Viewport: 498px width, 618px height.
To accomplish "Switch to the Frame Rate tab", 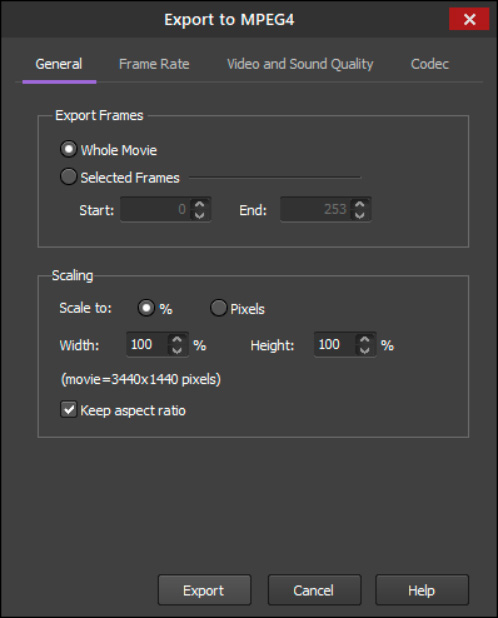I will [154, 64].
